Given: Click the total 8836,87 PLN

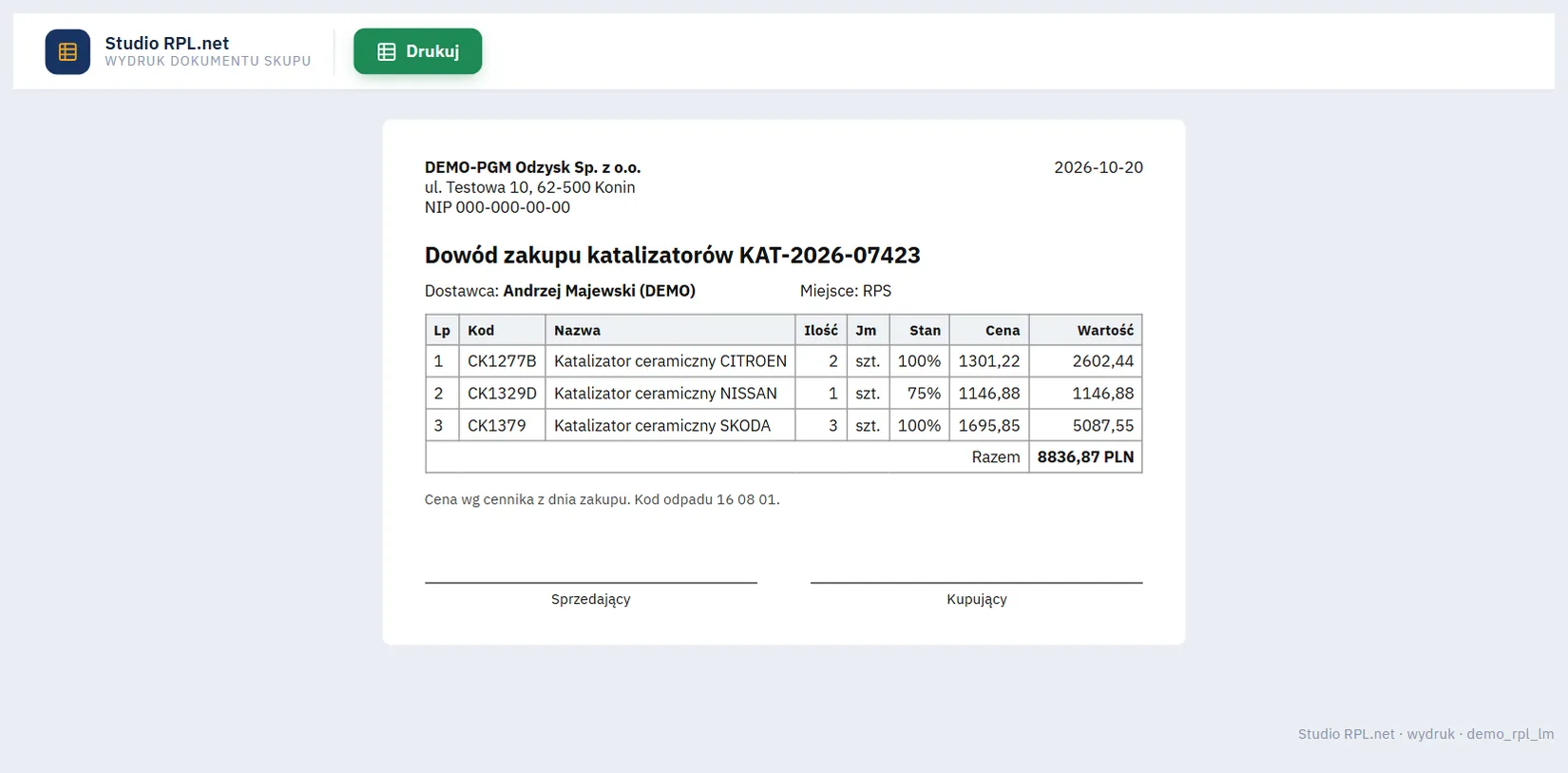Looking at the screenshot, I should pos(1085,457).
